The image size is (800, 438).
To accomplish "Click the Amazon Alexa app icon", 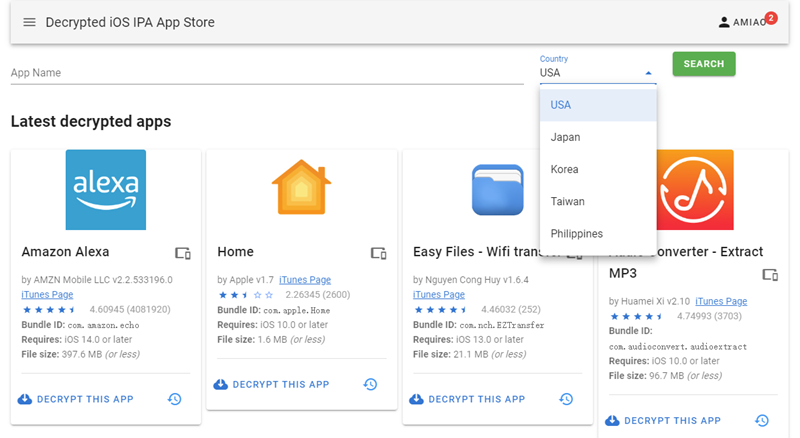I will click(x=106, y=189).
